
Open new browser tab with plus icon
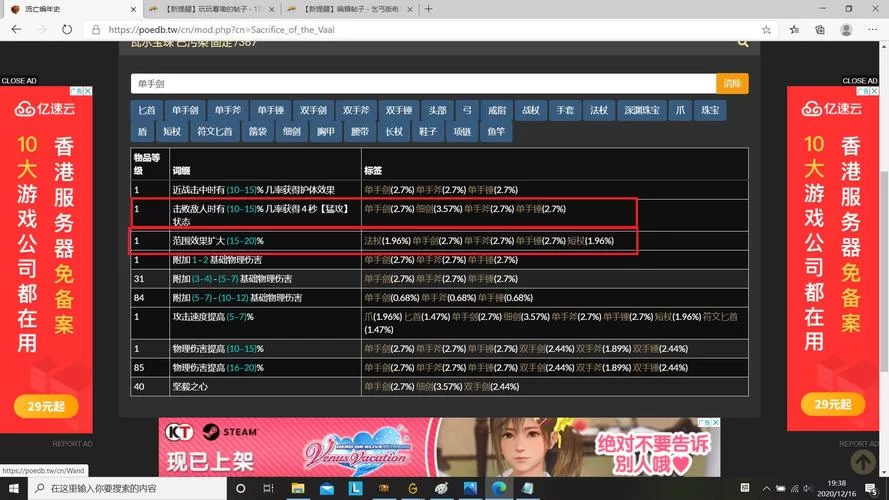(429, 9)
